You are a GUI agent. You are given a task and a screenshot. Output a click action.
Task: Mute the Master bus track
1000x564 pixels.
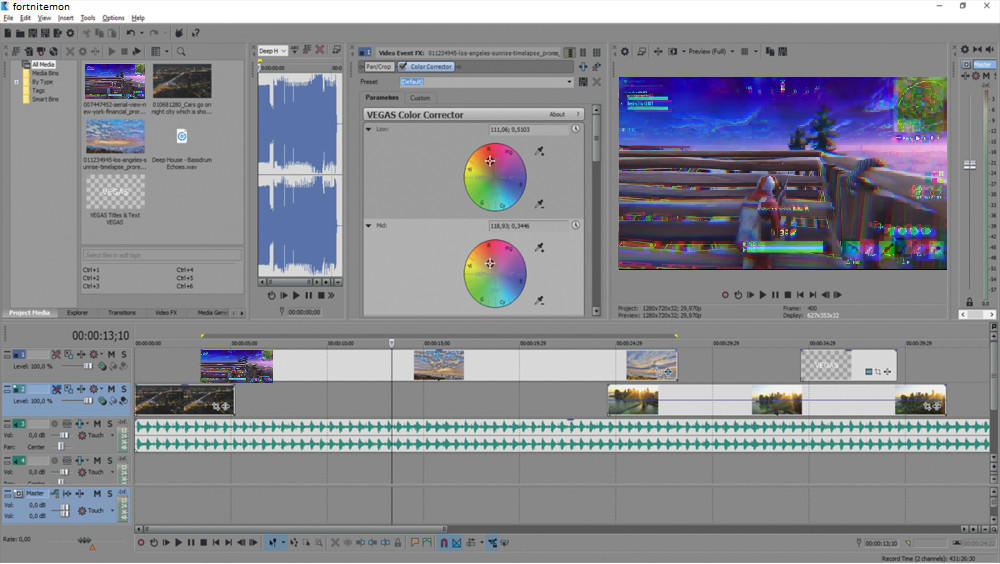(97, 493)
